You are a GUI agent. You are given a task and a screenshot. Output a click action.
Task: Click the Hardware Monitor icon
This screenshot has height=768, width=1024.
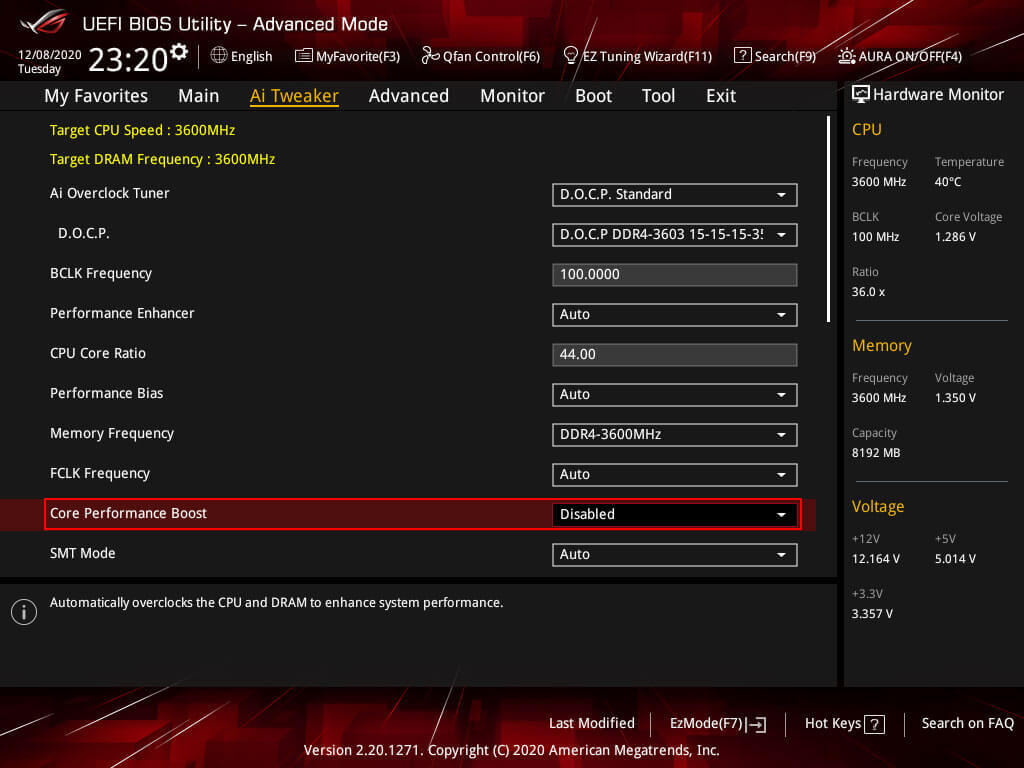[x=861, y=94]
